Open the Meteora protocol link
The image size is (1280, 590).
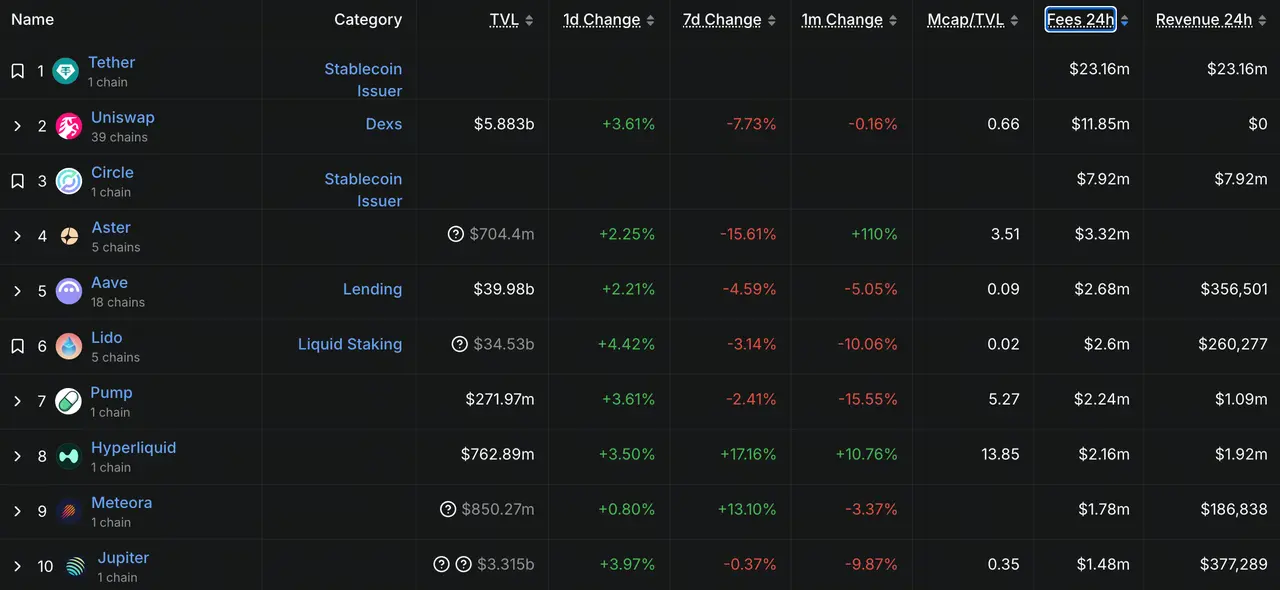click(x=121, y=502)
